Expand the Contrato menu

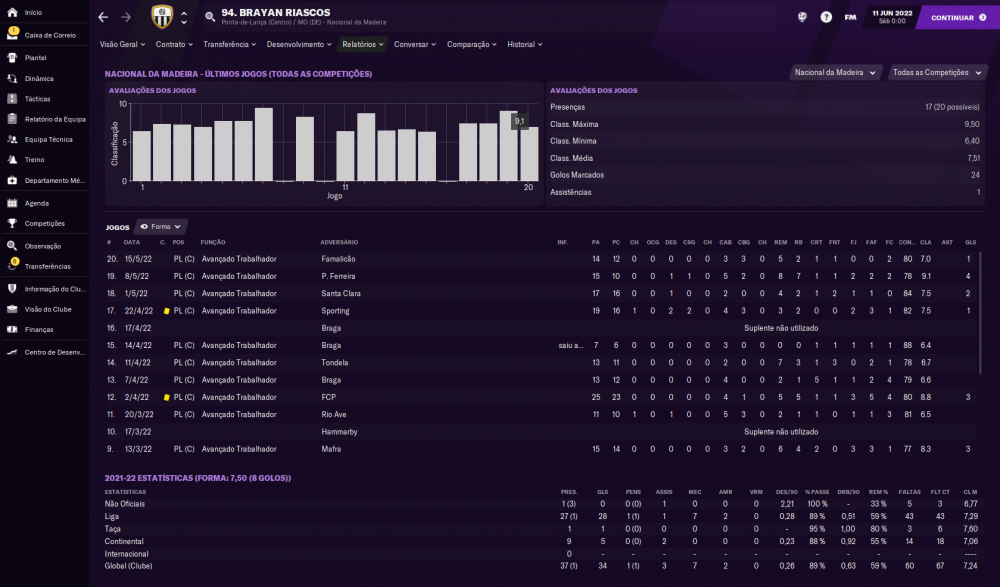(x=174, y=44)
